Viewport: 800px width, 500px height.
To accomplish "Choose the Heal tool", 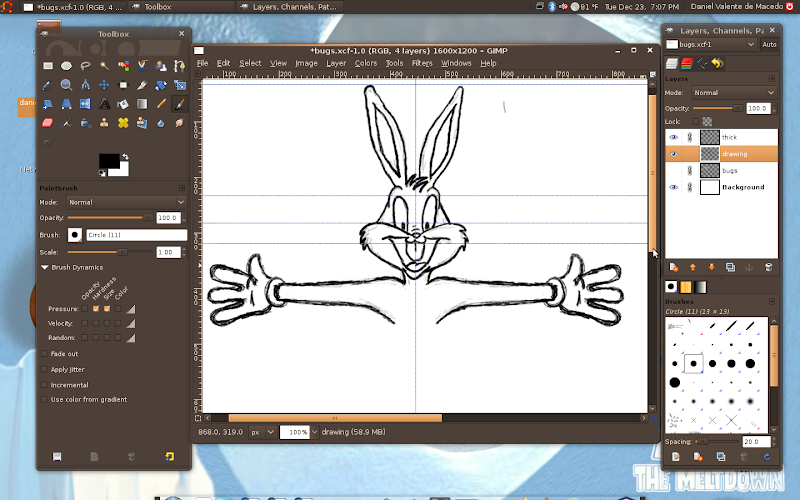I will click(x=123, y=123).
